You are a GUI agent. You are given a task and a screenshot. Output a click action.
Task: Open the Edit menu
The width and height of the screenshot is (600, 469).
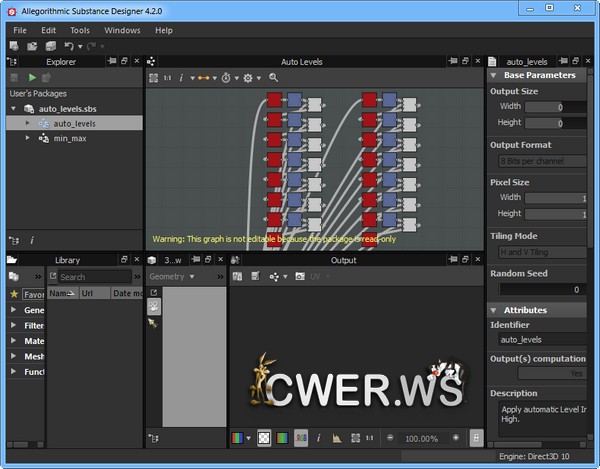49,30
